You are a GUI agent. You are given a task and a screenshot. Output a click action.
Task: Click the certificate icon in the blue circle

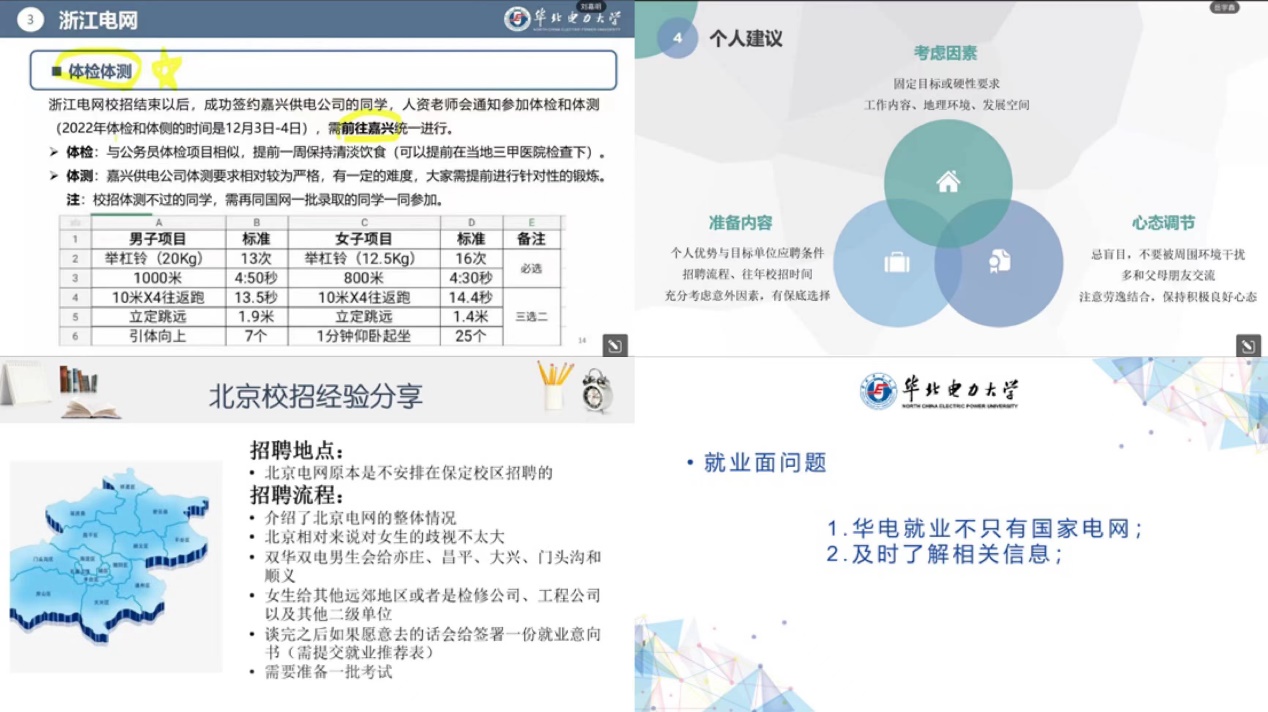[x=999, y=261]
